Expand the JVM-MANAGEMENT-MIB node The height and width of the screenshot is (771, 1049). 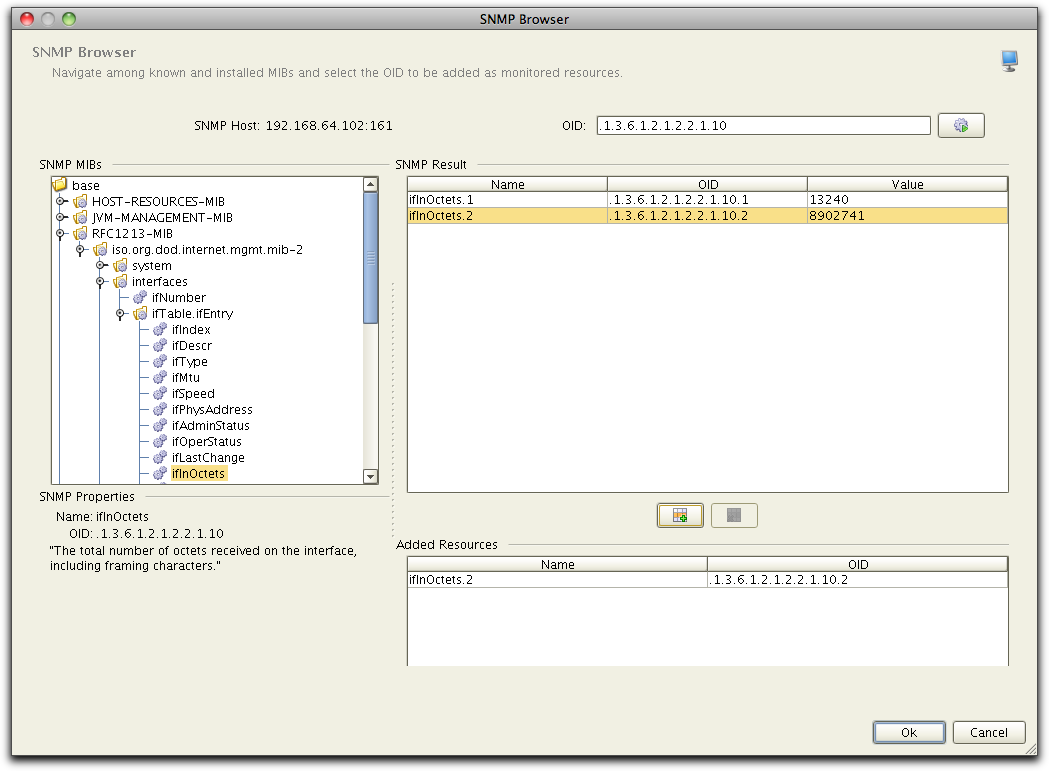[60, 217]
